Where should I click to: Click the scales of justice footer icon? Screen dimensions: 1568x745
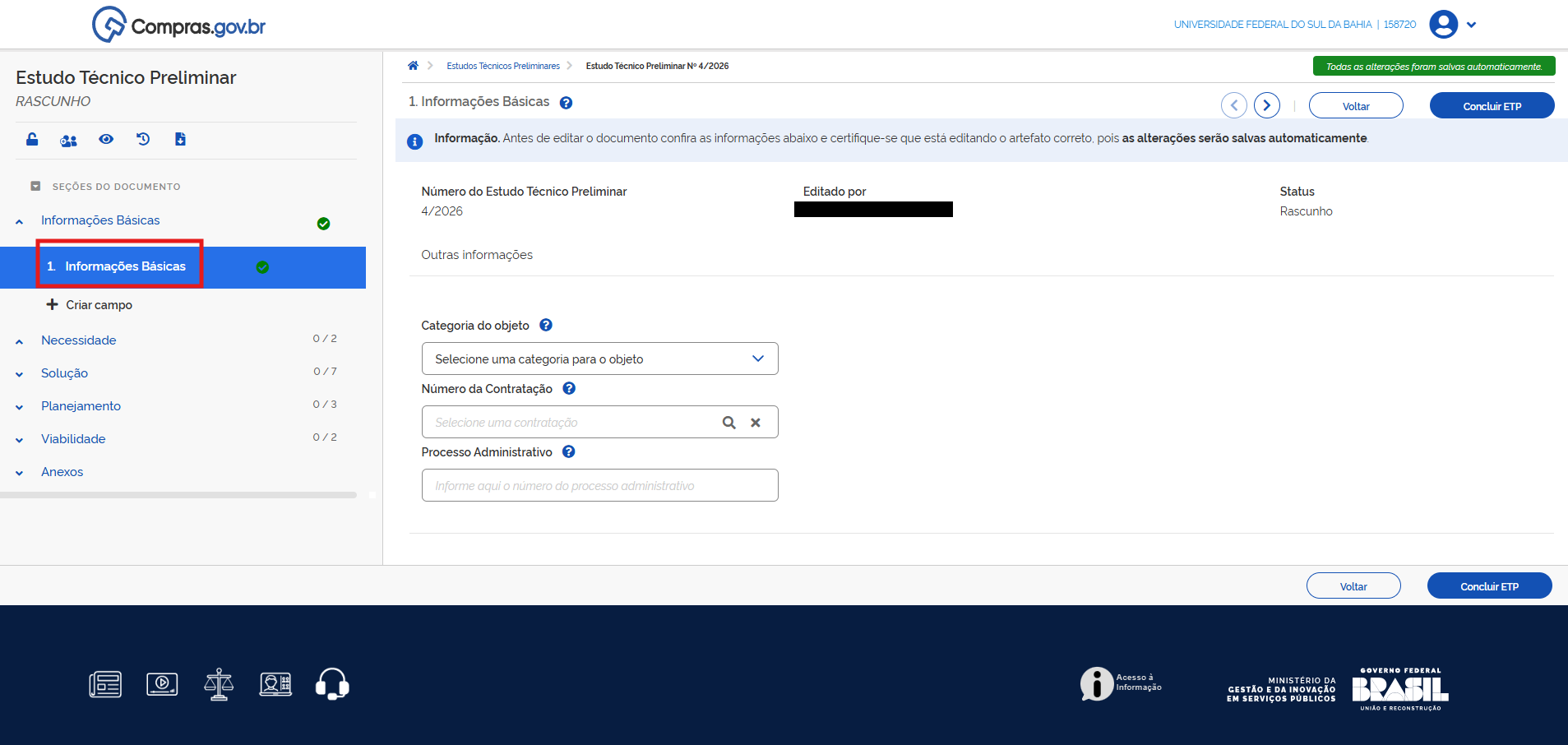coord(219,684)
